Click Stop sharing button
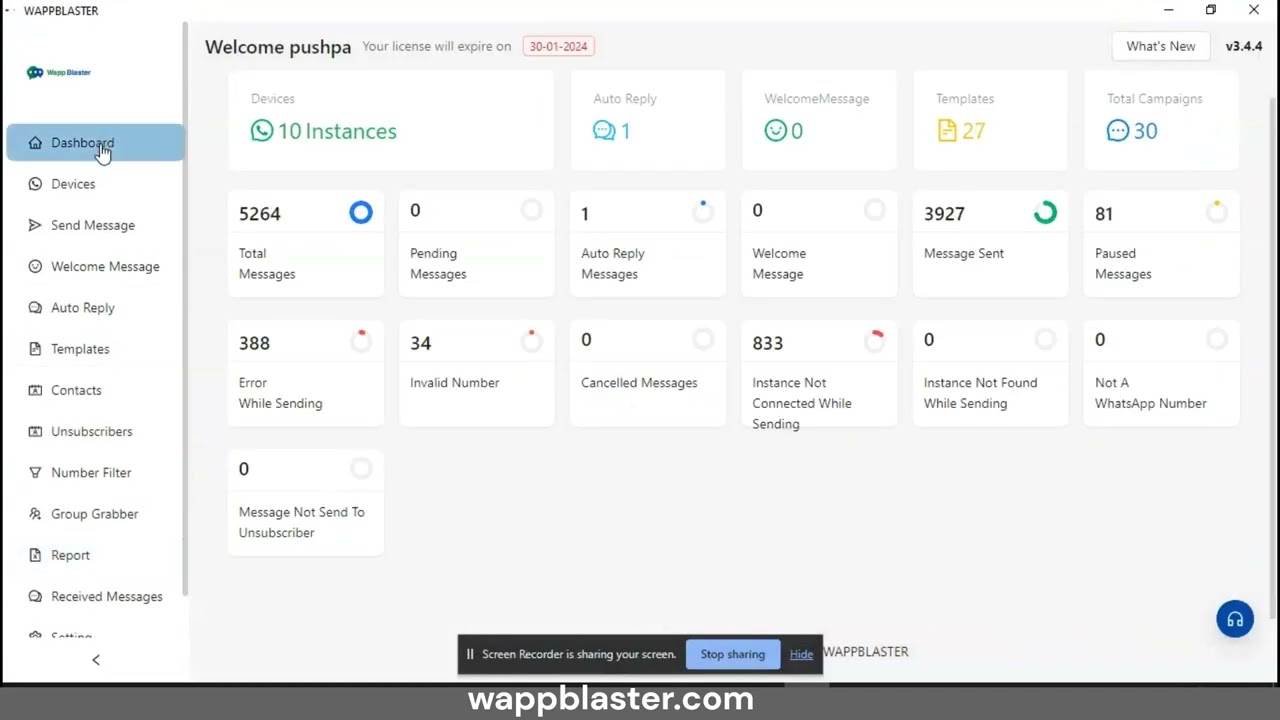The image size is (1280, 720). [732, 654]
